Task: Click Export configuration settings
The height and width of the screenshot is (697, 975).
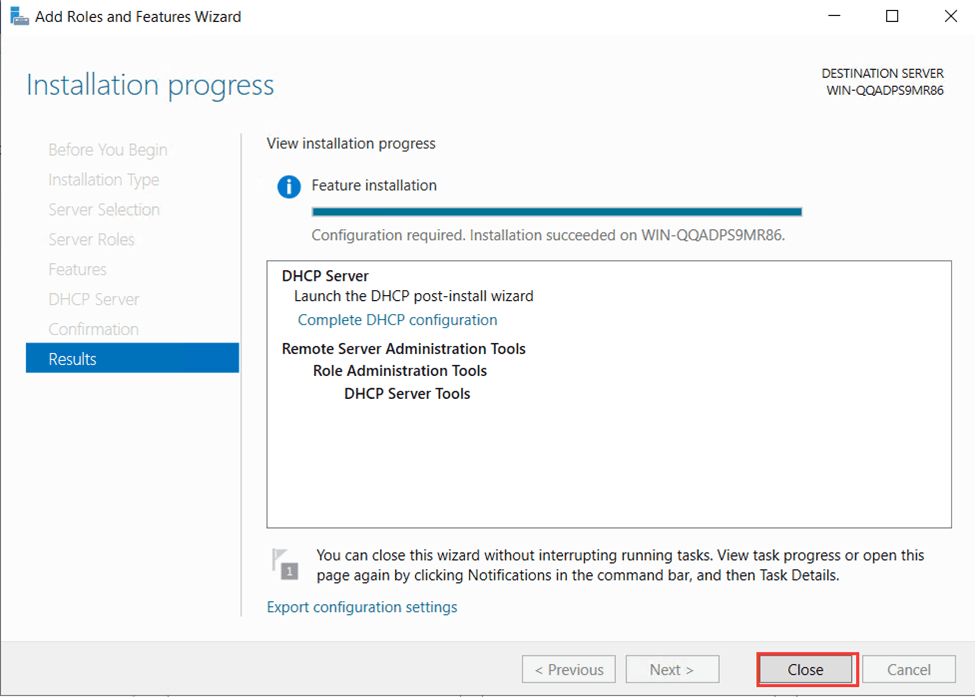Action: tap(362, 607)
